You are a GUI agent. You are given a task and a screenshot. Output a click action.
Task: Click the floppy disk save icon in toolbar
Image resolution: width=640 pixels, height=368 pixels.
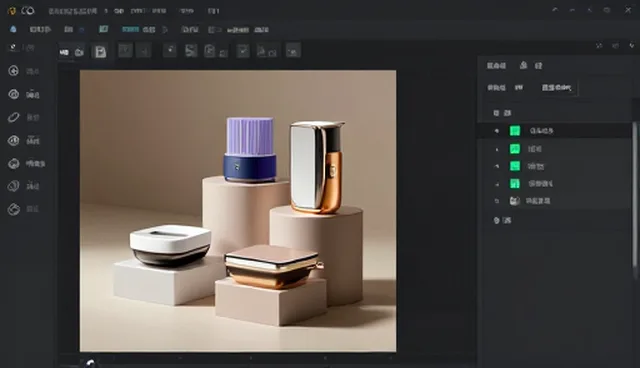tap(100, 52)
